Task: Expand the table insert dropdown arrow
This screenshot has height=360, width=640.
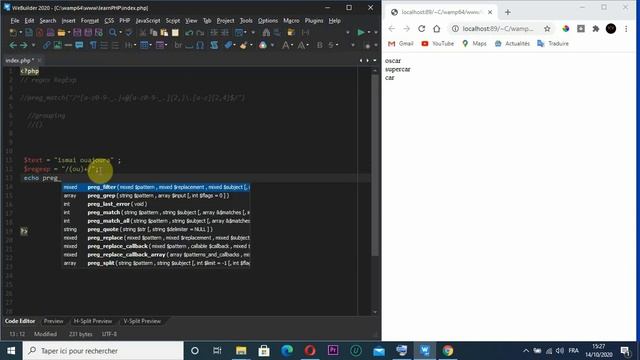Action: point(151,45)
